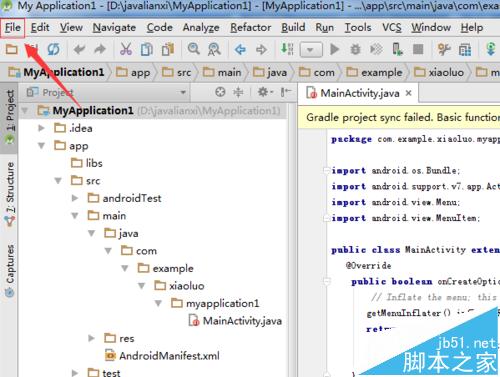500x377 pixels.
Task: Collapse the main folder arrow
Action: (x=75, y=216)
